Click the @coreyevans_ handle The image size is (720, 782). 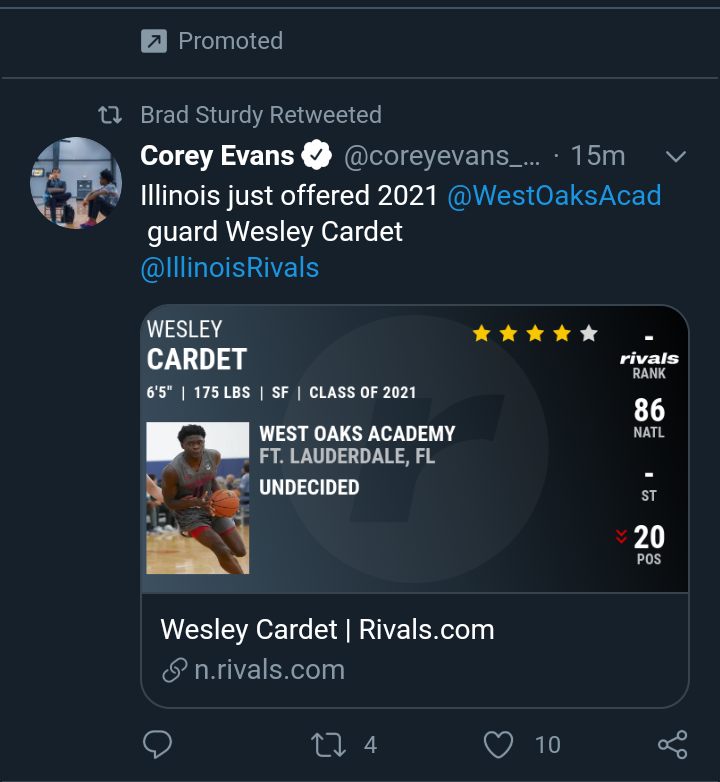point(442,156)
